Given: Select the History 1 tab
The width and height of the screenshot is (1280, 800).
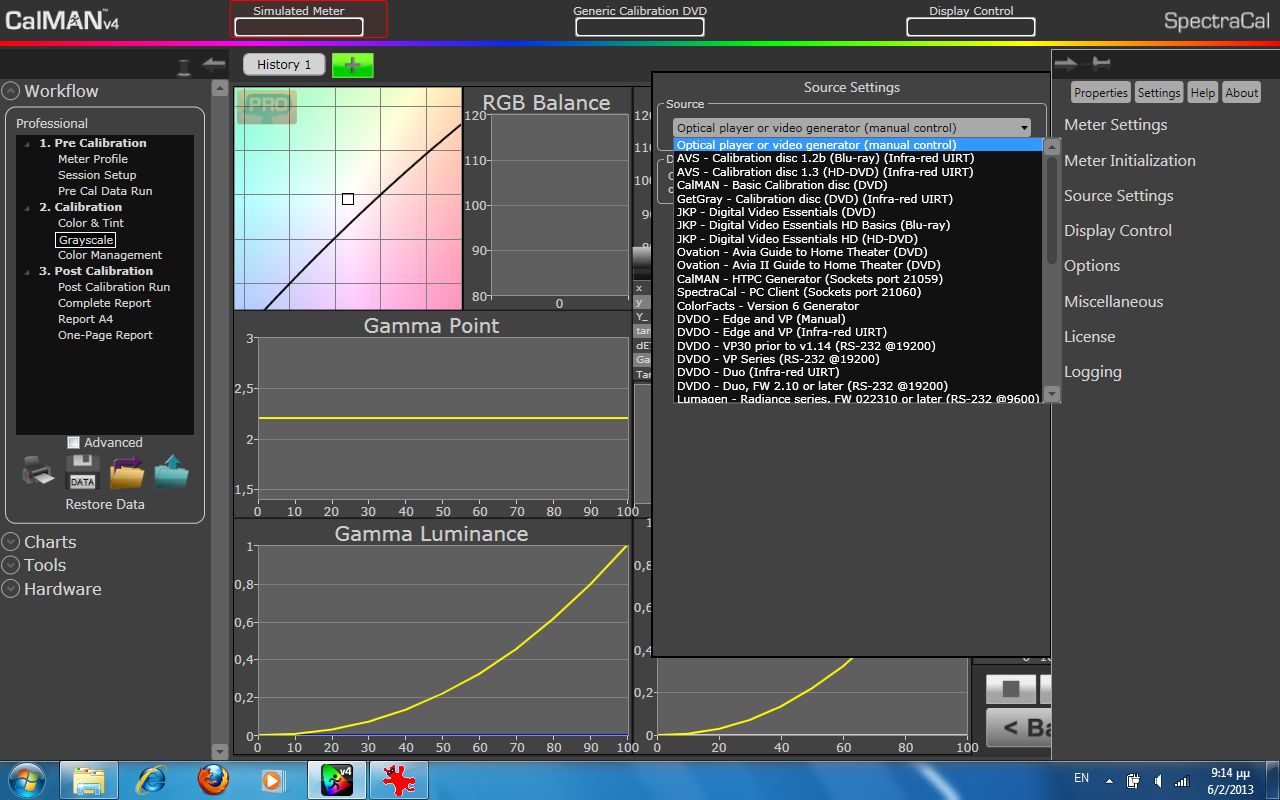Looking at the screenshot, I should (x=284, y=64).
